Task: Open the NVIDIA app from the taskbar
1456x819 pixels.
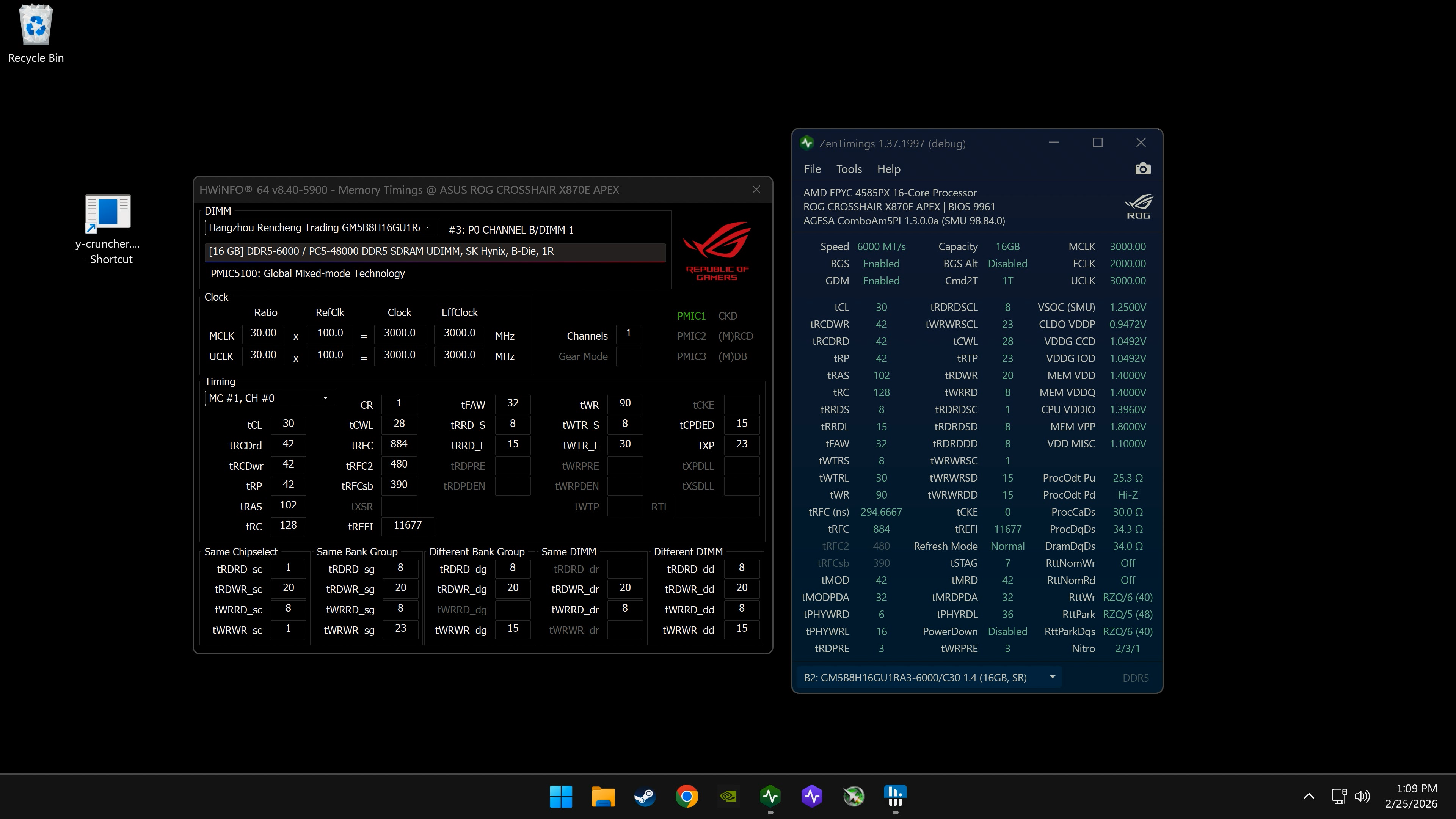Action: (728, 796)
